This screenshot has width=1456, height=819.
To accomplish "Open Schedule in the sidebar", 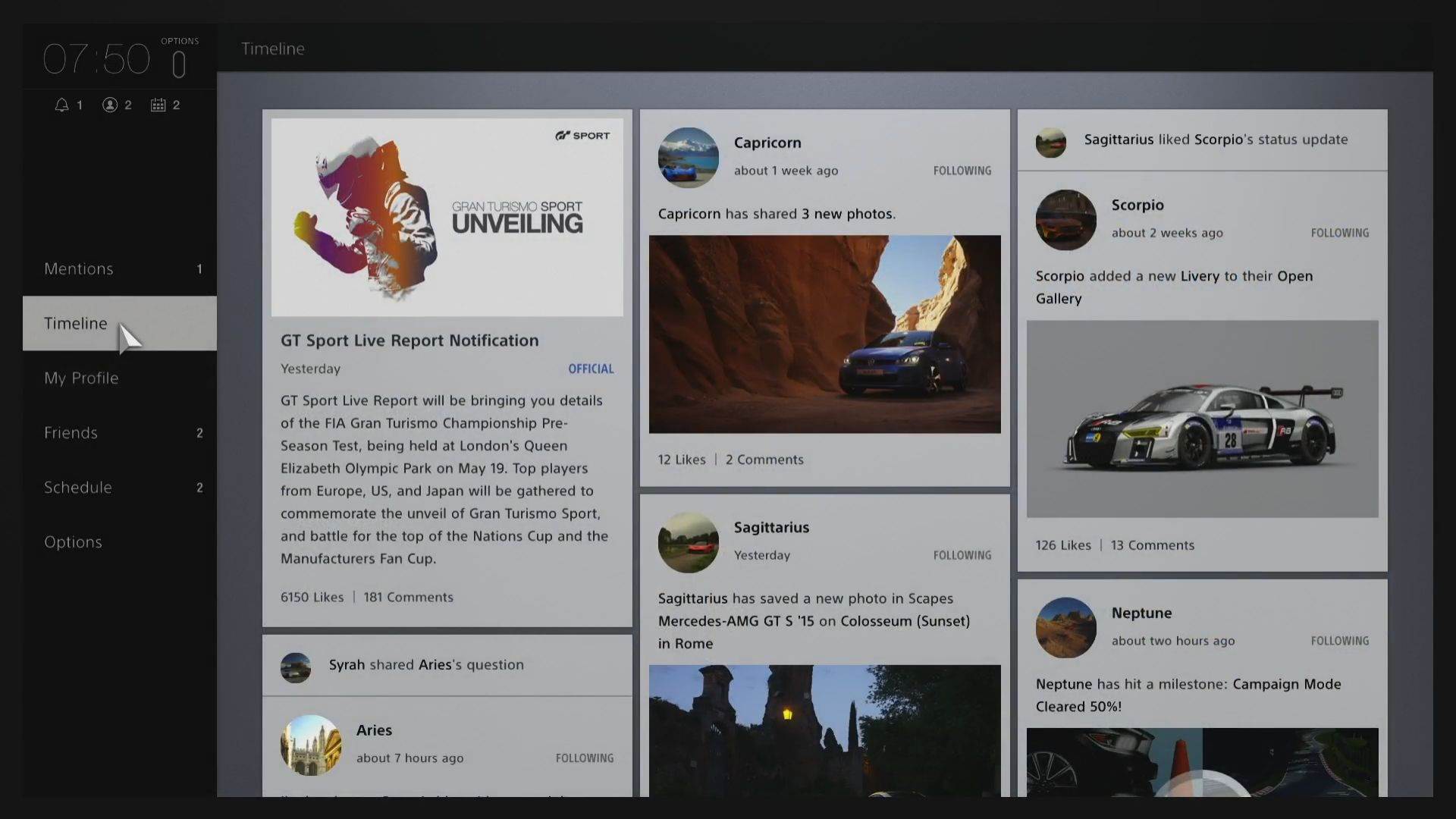I will point(120,487).
